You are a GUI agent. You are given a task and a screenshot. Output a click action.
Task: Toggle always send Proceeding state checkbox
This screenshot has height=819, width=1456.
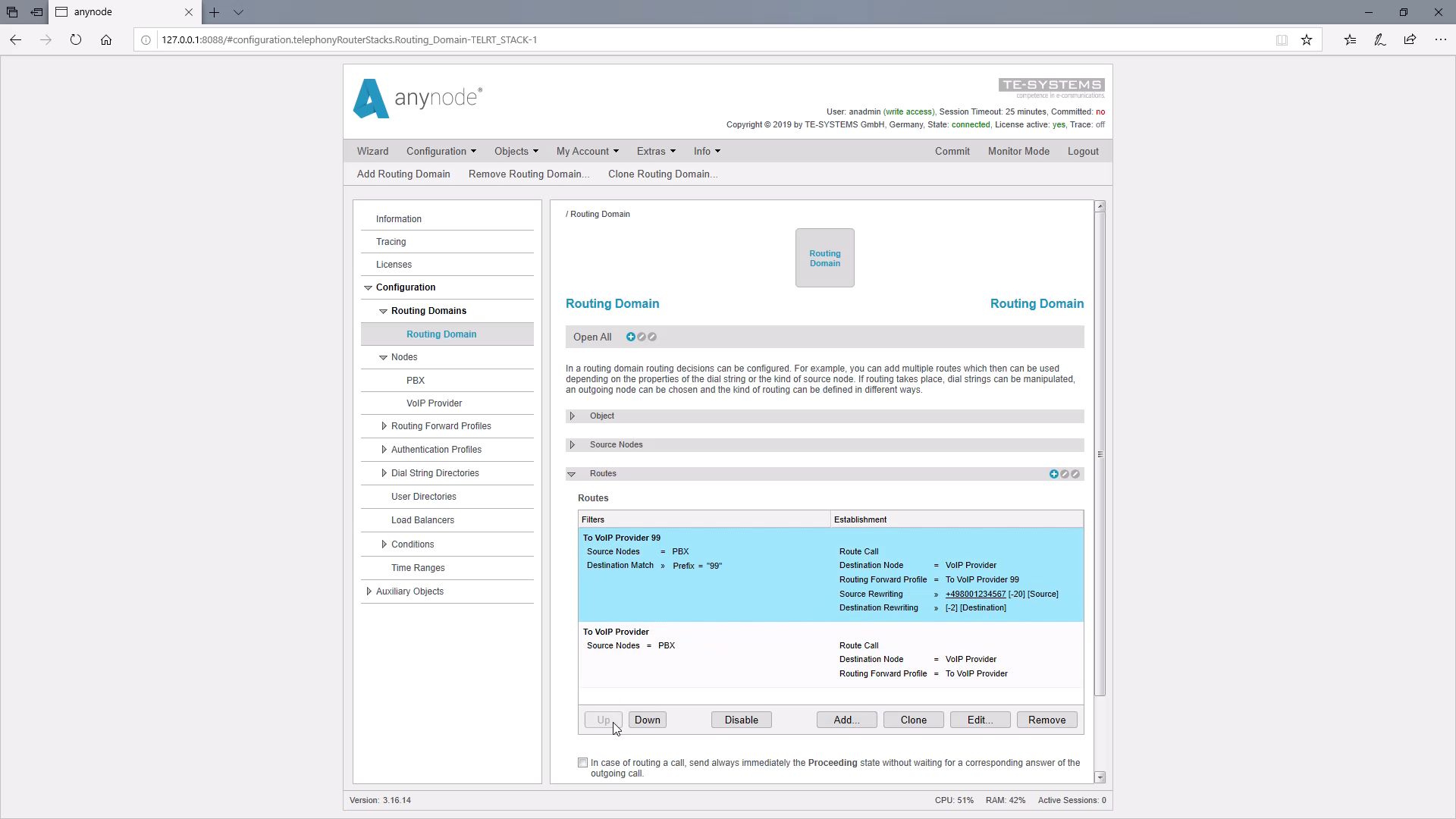pyautogui.click(x=582, y=763)
